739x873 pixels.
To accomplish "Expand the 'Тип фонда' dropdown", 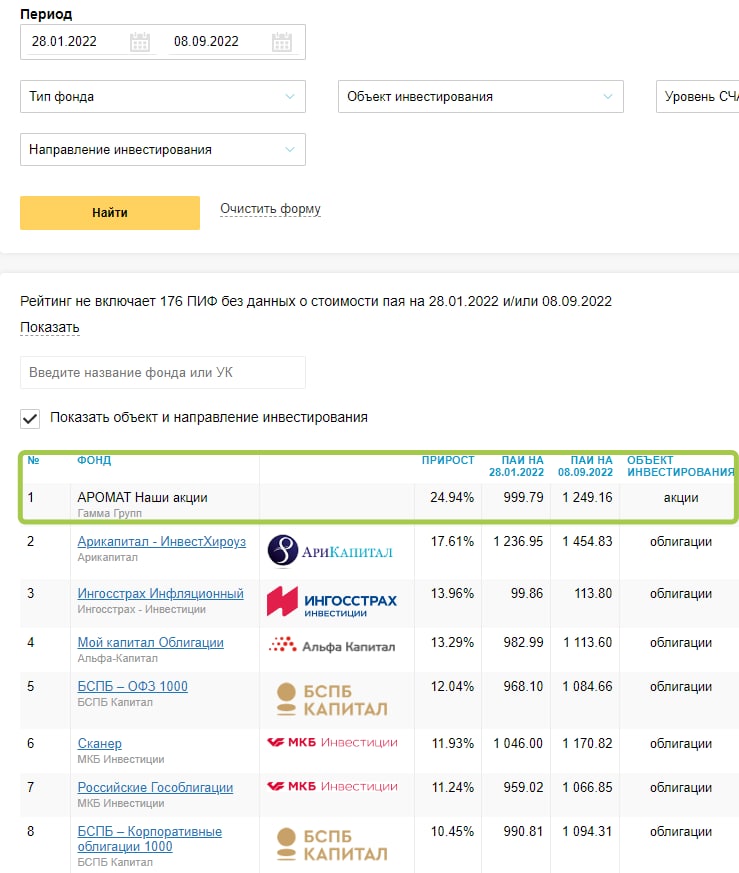I will 162,97.
